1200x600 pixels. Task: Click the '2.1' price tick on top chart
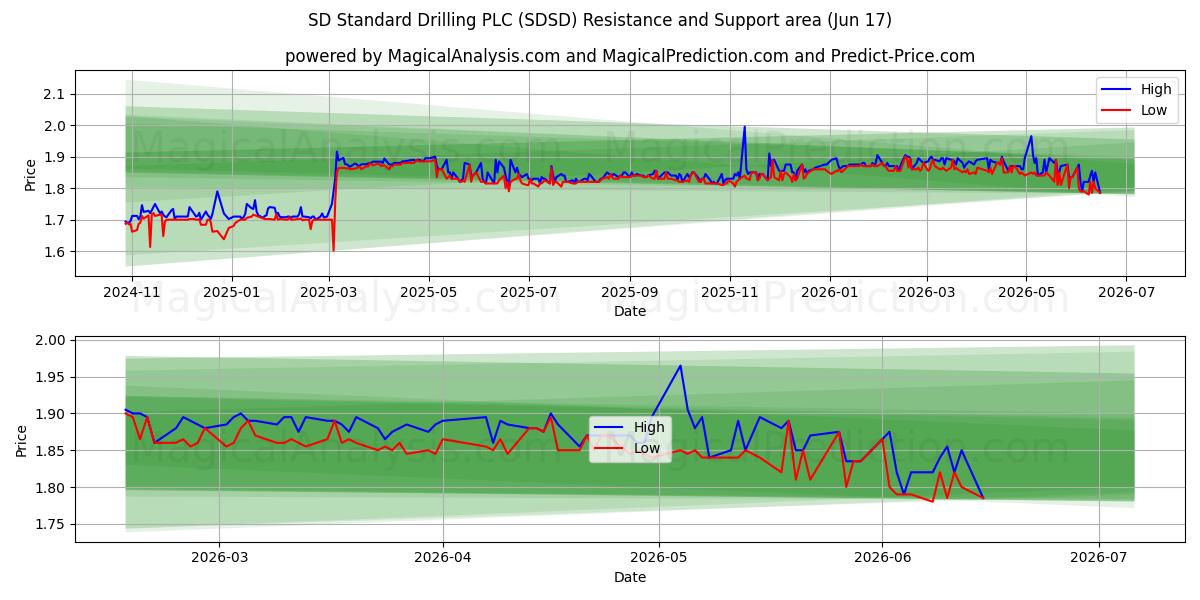click(x=55, y=94)
